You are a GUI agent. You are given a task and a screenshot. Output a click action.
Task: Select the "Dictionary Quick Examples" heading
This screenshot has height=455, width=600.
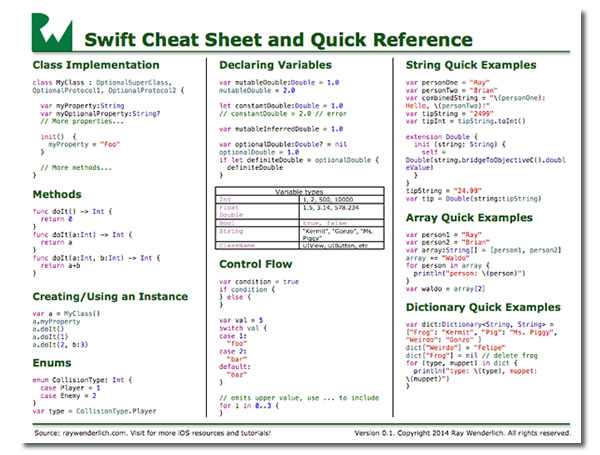(483, 307)
